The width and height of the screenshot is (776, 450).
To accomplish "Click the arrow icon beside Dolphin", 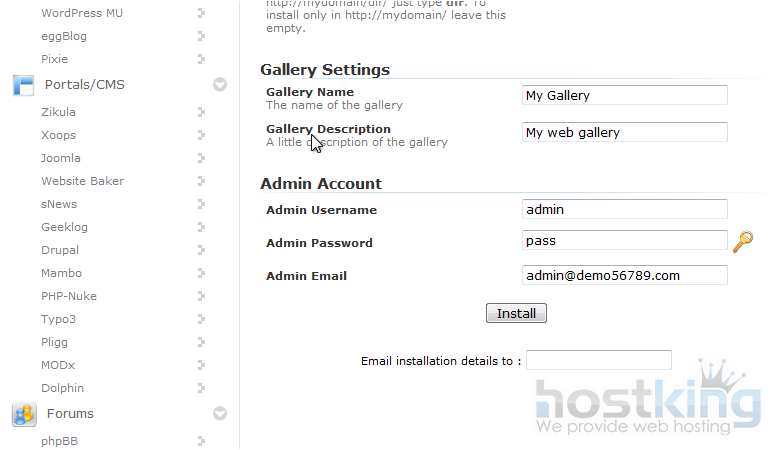I will pyautogui.click(x=201, y=388).
